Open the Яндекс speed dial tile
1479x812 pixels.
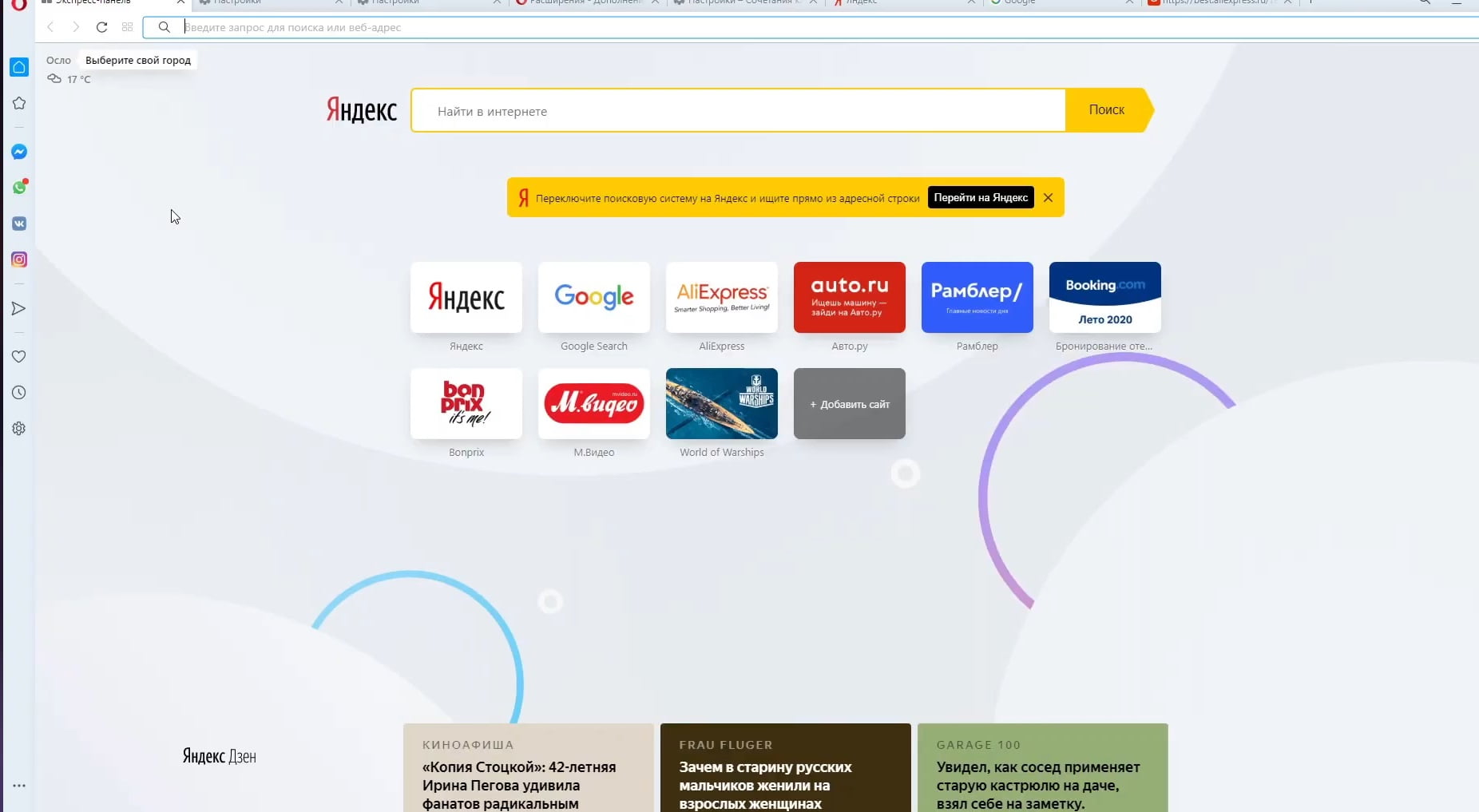[x=466, y=298]
